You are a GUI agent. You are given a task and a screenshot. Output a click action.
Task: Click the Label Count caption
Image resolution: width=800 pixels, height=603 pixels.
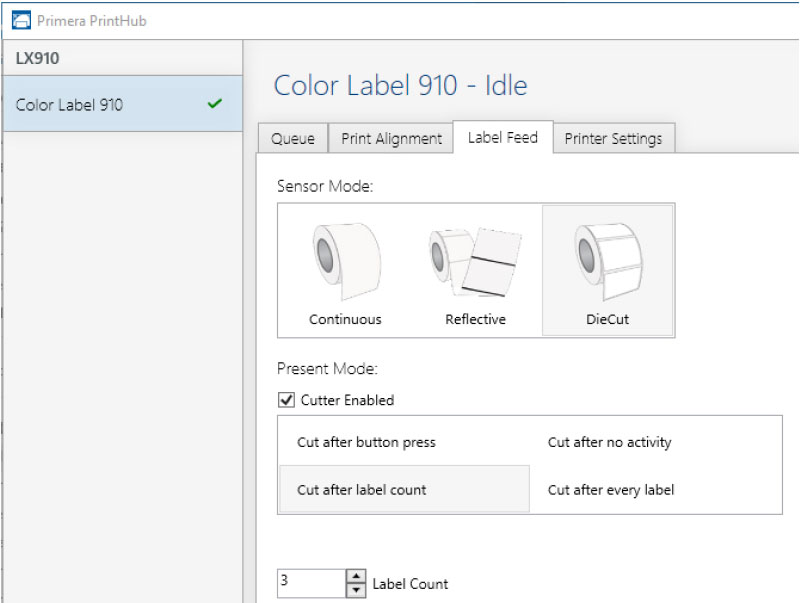(x=410, y=584)
